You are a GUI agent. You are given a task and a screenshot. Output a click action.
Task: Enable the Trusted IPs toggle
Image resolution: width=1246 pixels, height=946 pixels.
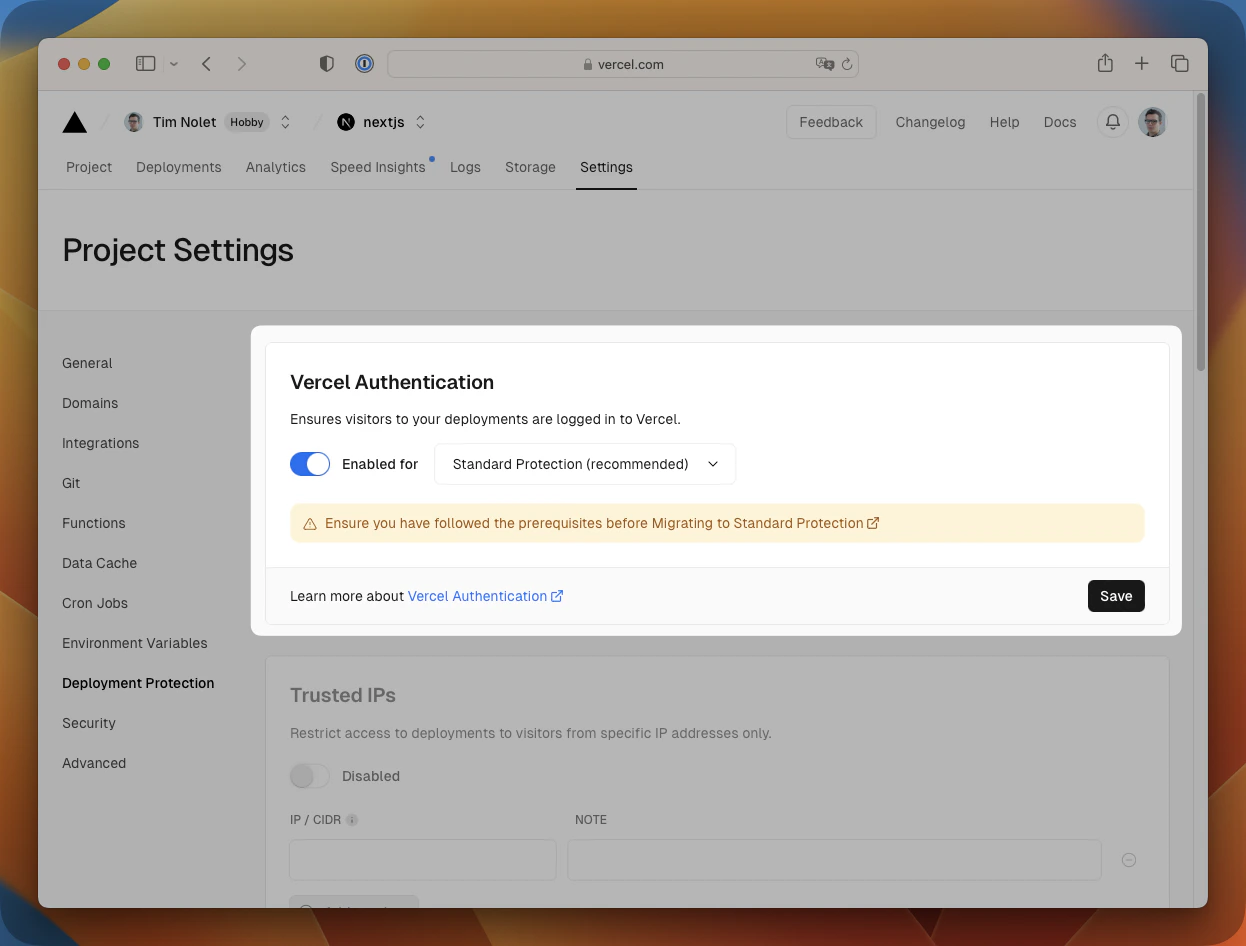click(310, 775)
